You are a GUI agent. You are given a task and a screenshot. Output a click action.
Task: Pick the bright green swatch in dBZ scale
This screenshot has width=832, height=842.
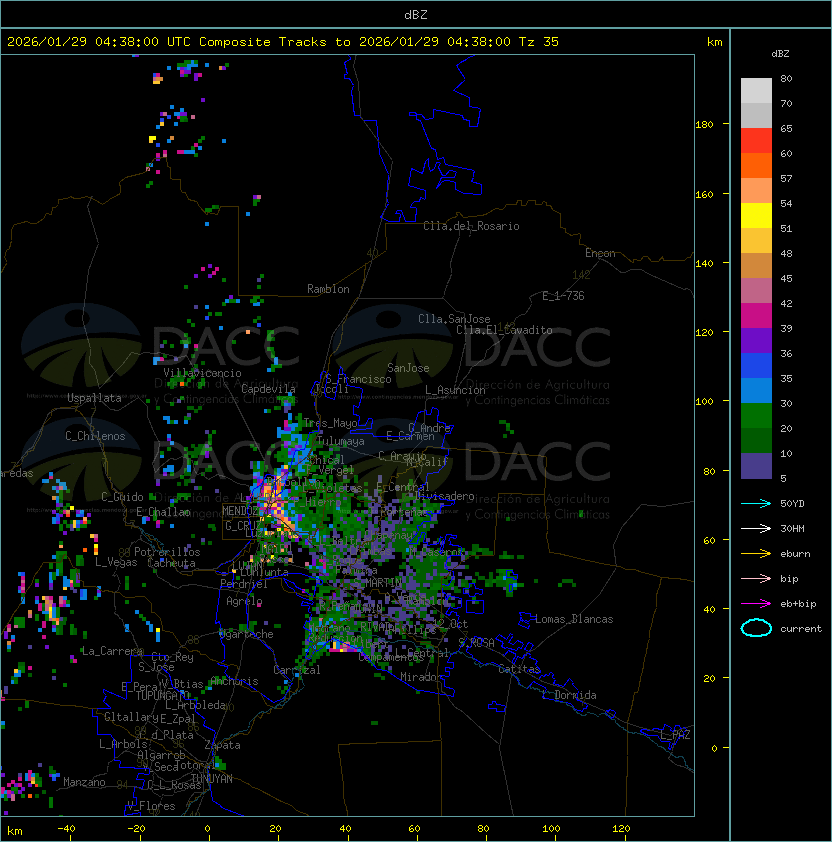tap(756, 415)
